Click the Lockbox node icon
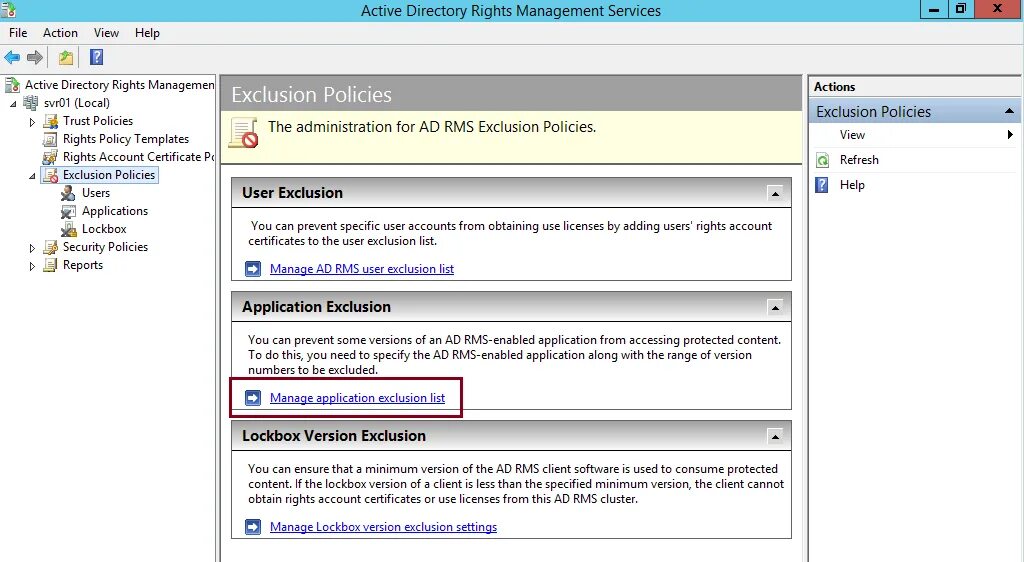Screen dimensions: 1024x562 [69, 229]
